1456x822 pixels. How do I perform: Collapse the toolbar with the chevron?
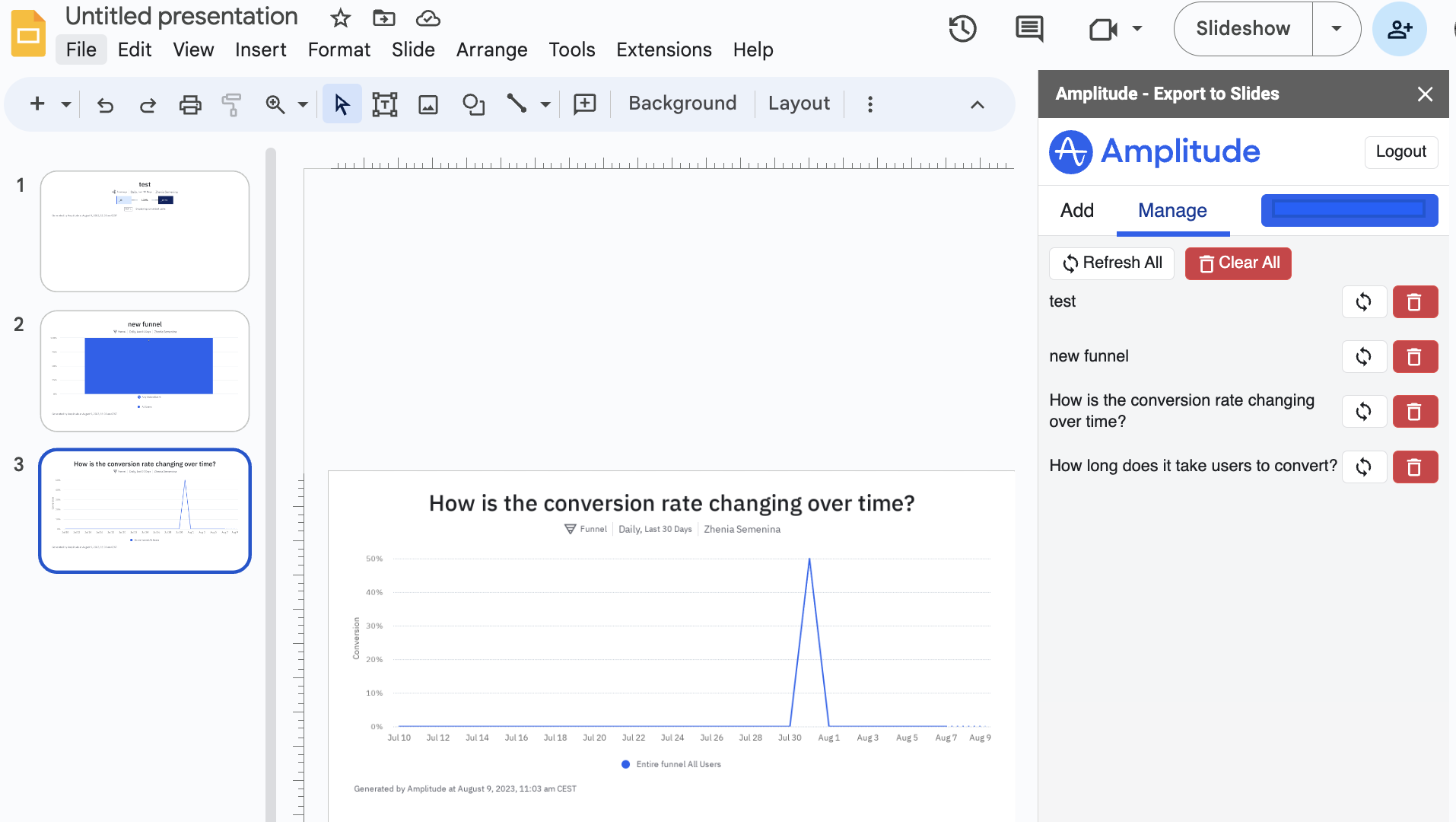tap(978, 104)
